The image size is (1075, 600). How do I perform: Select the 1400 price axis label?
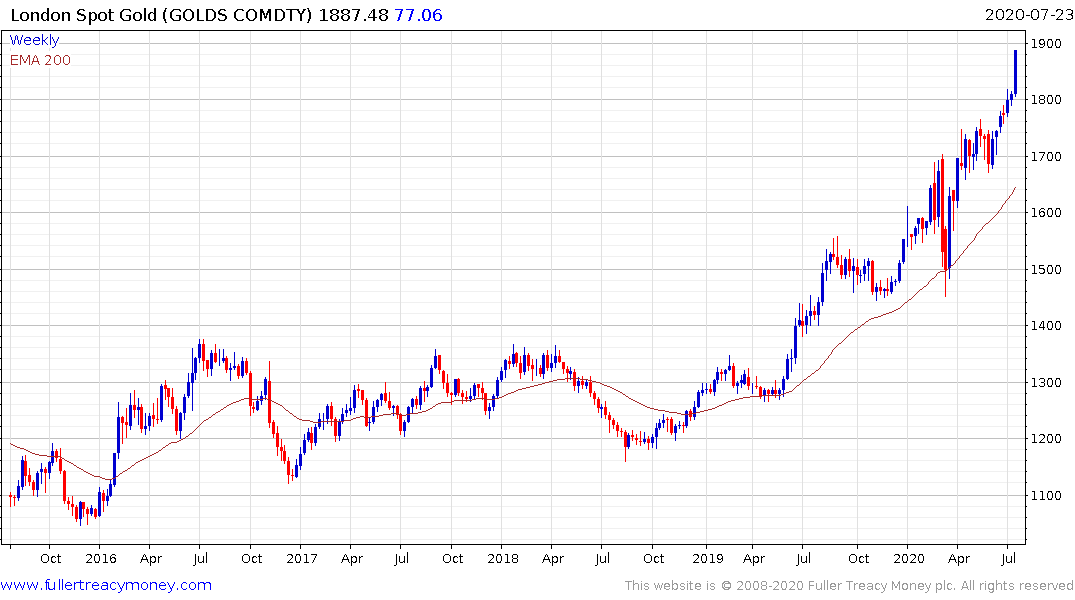(x=1046, y=326)
